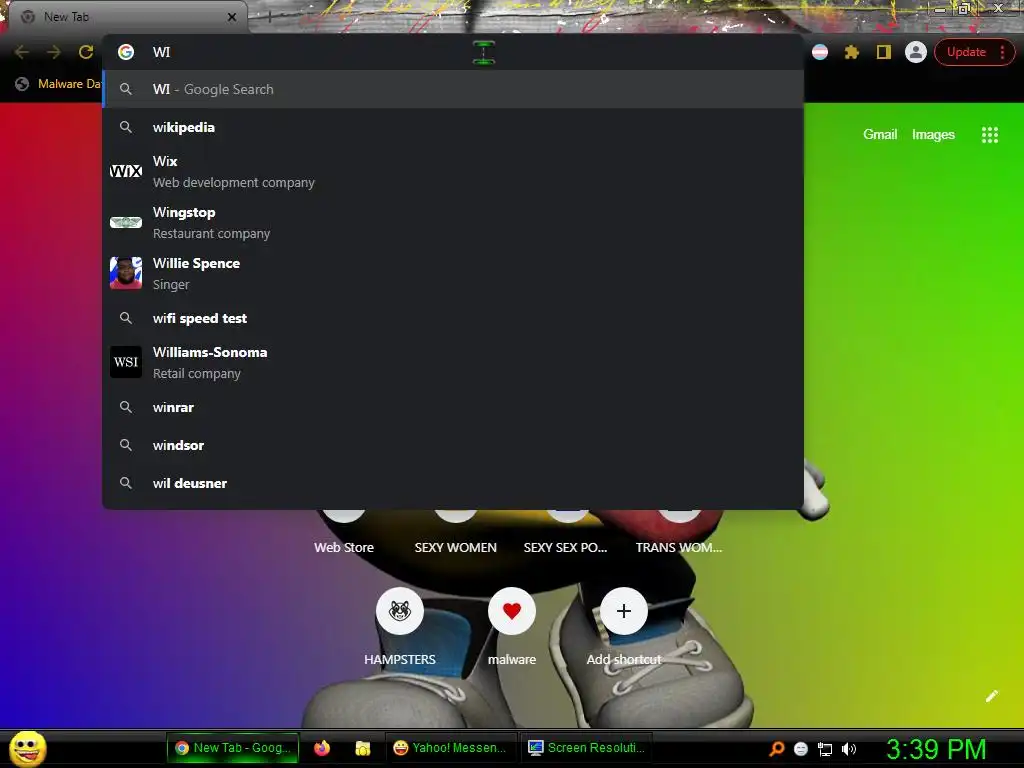Switch to New Tab - Goog taskbar item
1024x768 pixels.
(233, 748)
